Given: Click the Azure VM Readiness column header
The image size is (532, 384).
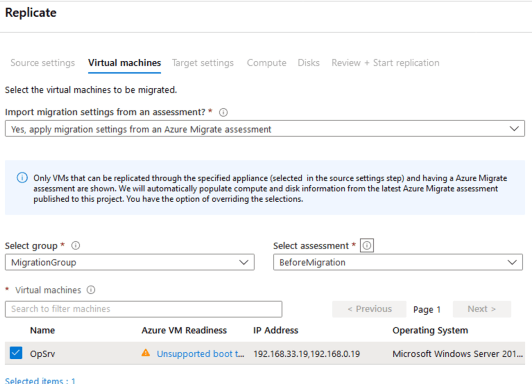Looking at the screenshot, I should [184, 330].
